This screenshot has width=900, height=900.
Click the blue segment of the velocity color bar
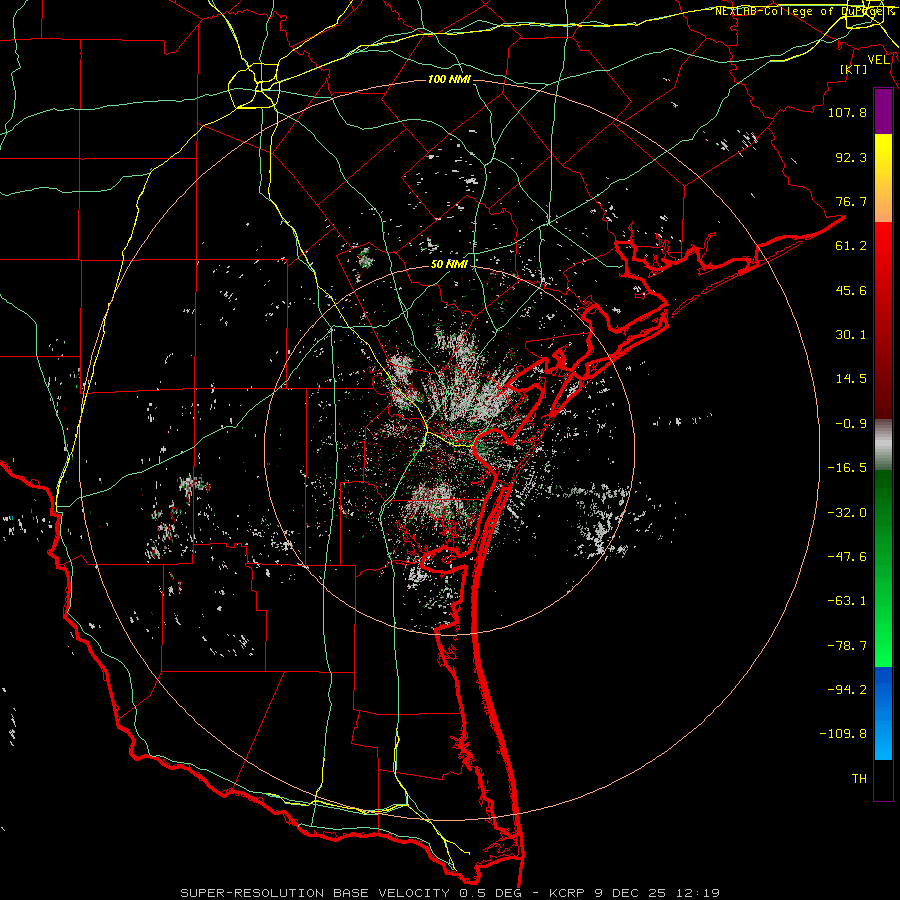pyautogui.click(x=883, y=713)
